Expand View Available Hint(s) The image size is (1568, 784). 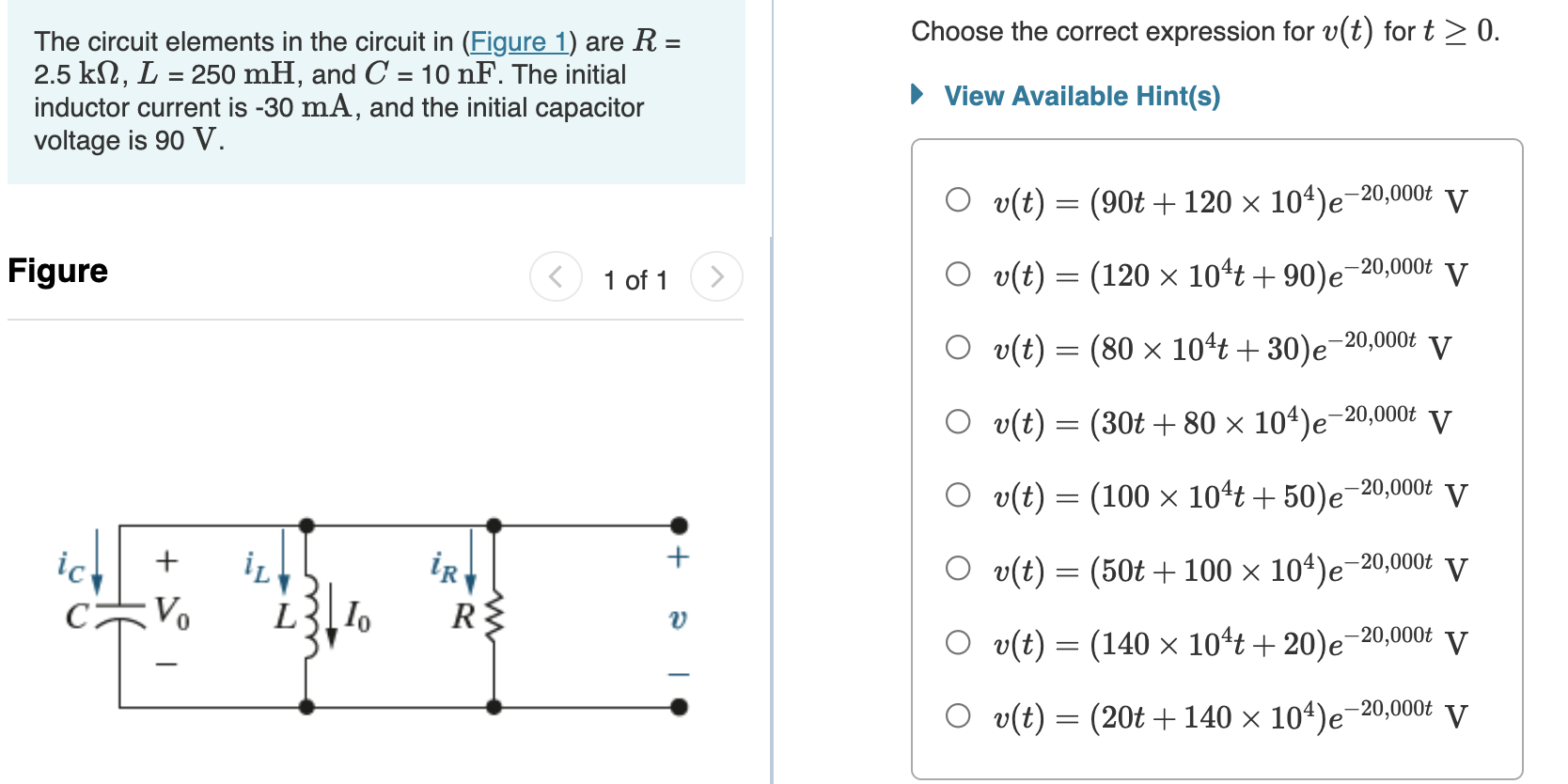point(1081,95)
